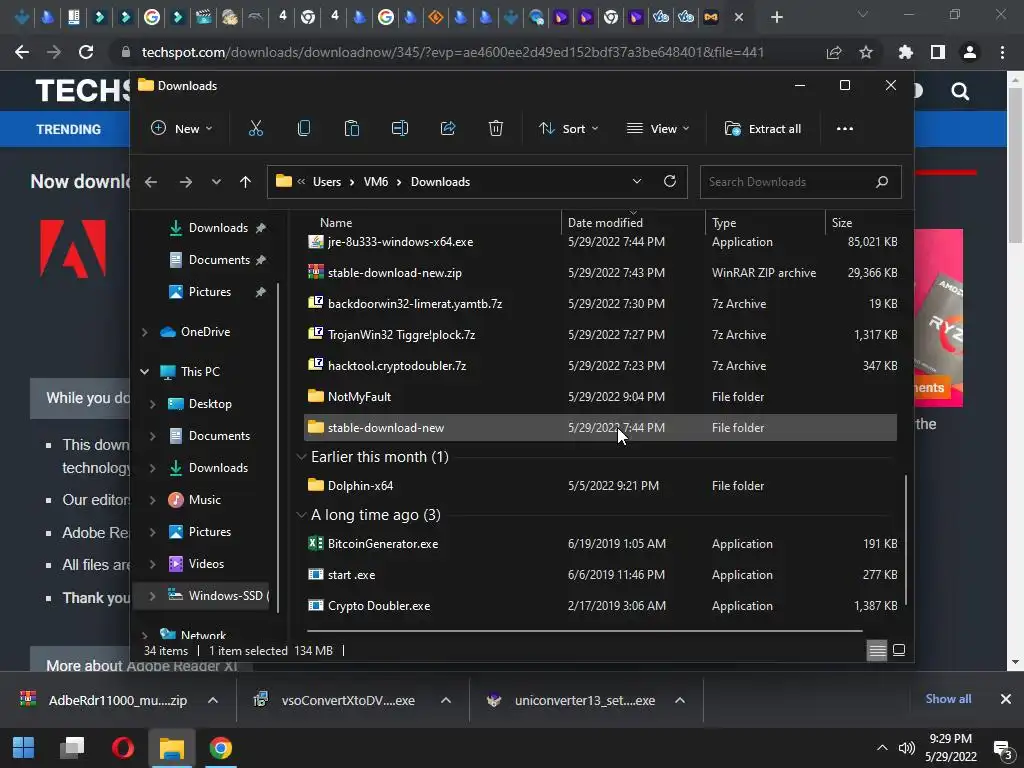Click the Share icon in toolbar
Viewport: 1024px width, 768px height.
pyautogui.click(x=448, y=128)
